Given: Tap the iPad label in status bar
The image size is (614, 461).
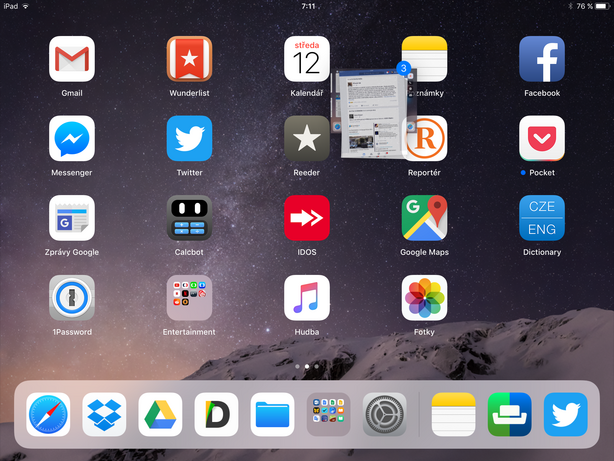Looking at the screenshot, I should point(11,6).
